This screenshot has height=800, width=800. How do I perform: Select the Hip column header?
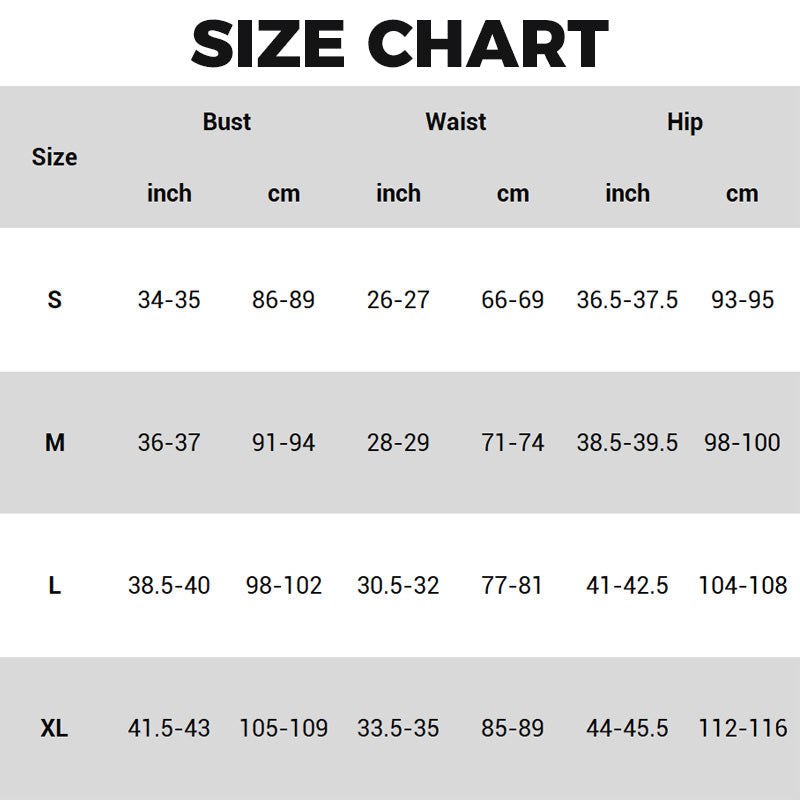685,122
